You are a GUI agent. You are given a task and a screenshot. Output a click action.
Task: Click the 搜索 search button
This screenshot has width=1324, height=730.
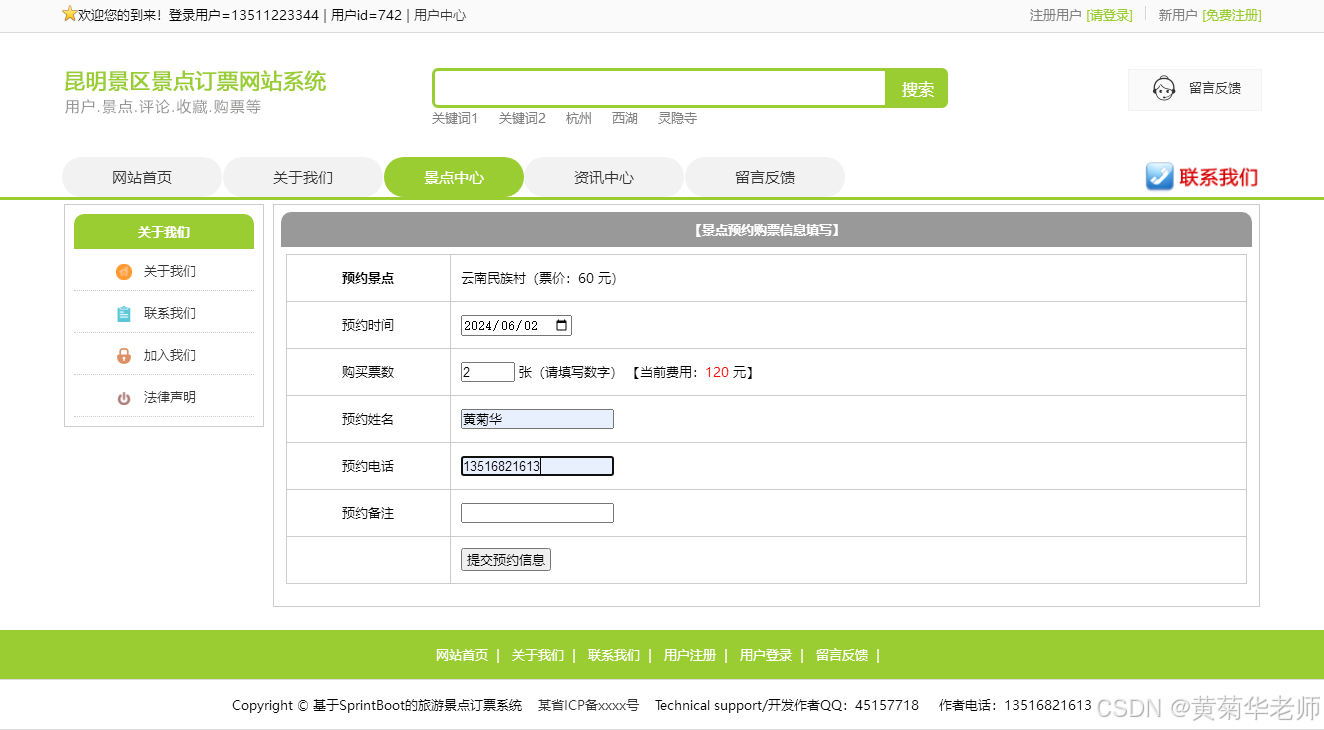click(916, 88)
